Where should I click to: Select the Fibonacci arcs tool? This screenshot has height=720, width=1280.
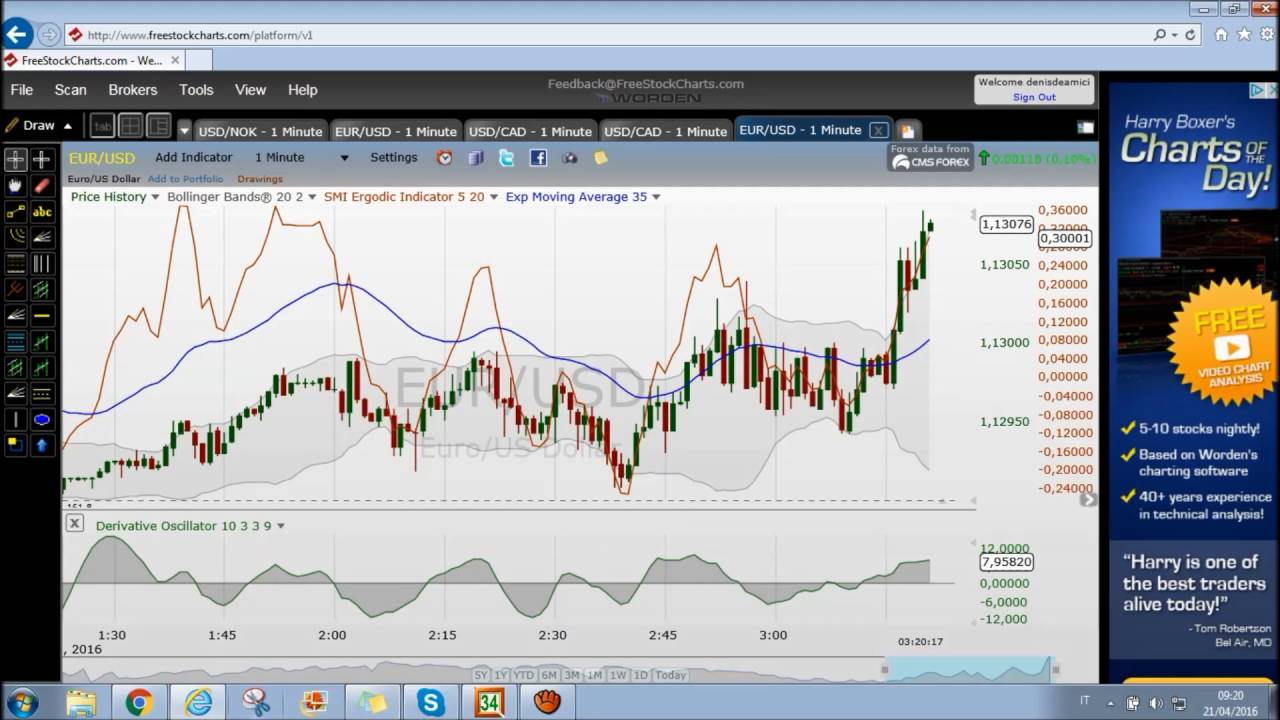[x=16, y=237]
